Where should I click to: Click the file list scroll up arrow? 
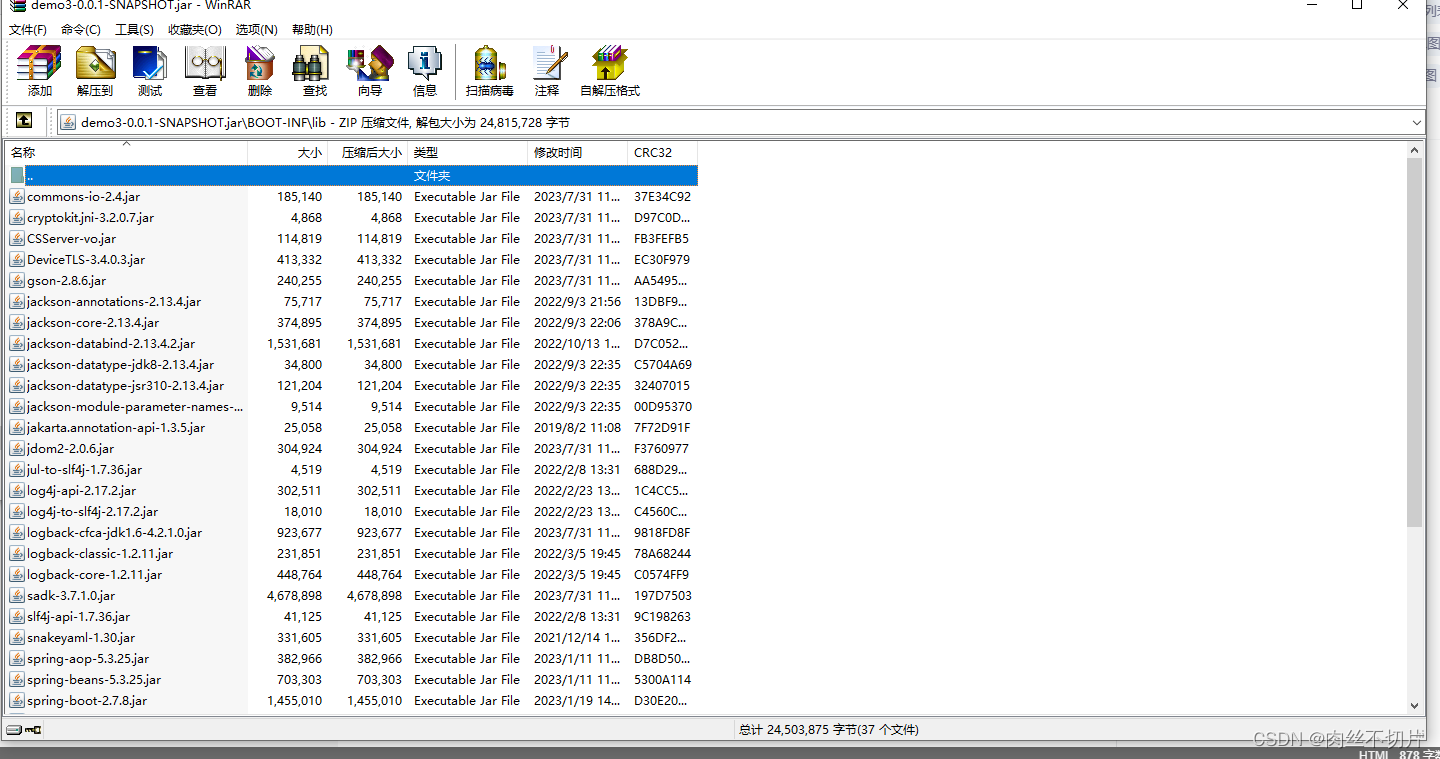[1415, 150]
